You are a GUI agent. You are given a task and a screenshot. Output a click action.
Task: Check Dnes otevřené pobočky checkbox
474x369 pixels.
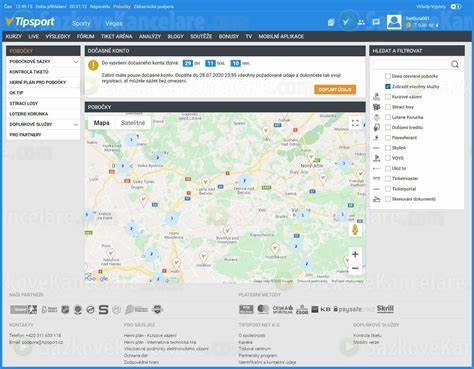pos(388,76)
